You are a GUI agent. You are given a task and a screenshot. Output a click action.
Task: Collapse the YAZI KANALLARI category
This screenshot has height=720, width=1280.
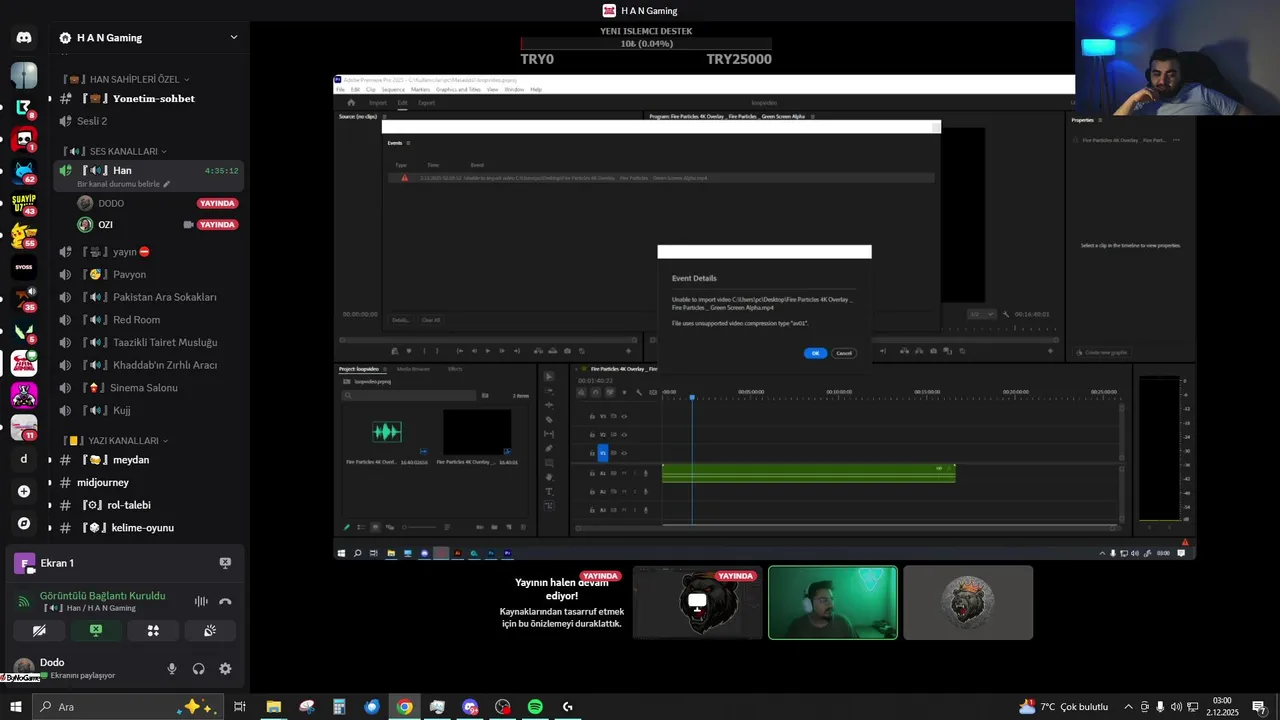[x=116, y=440]
